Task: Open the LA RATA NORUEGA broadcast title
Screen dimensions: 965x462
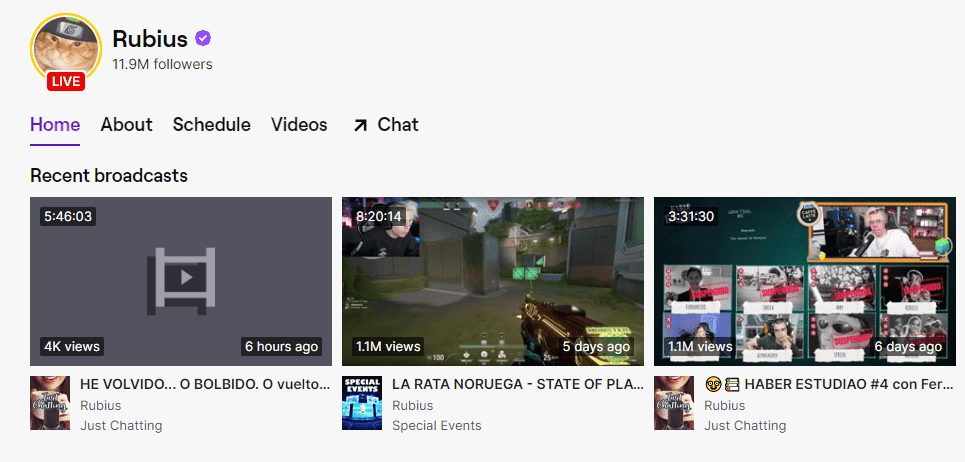Action: [x=518, y=384]
